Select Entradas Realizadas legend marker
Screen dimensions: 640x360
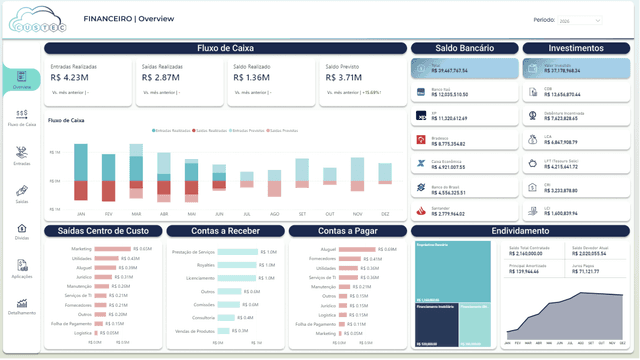153,131
